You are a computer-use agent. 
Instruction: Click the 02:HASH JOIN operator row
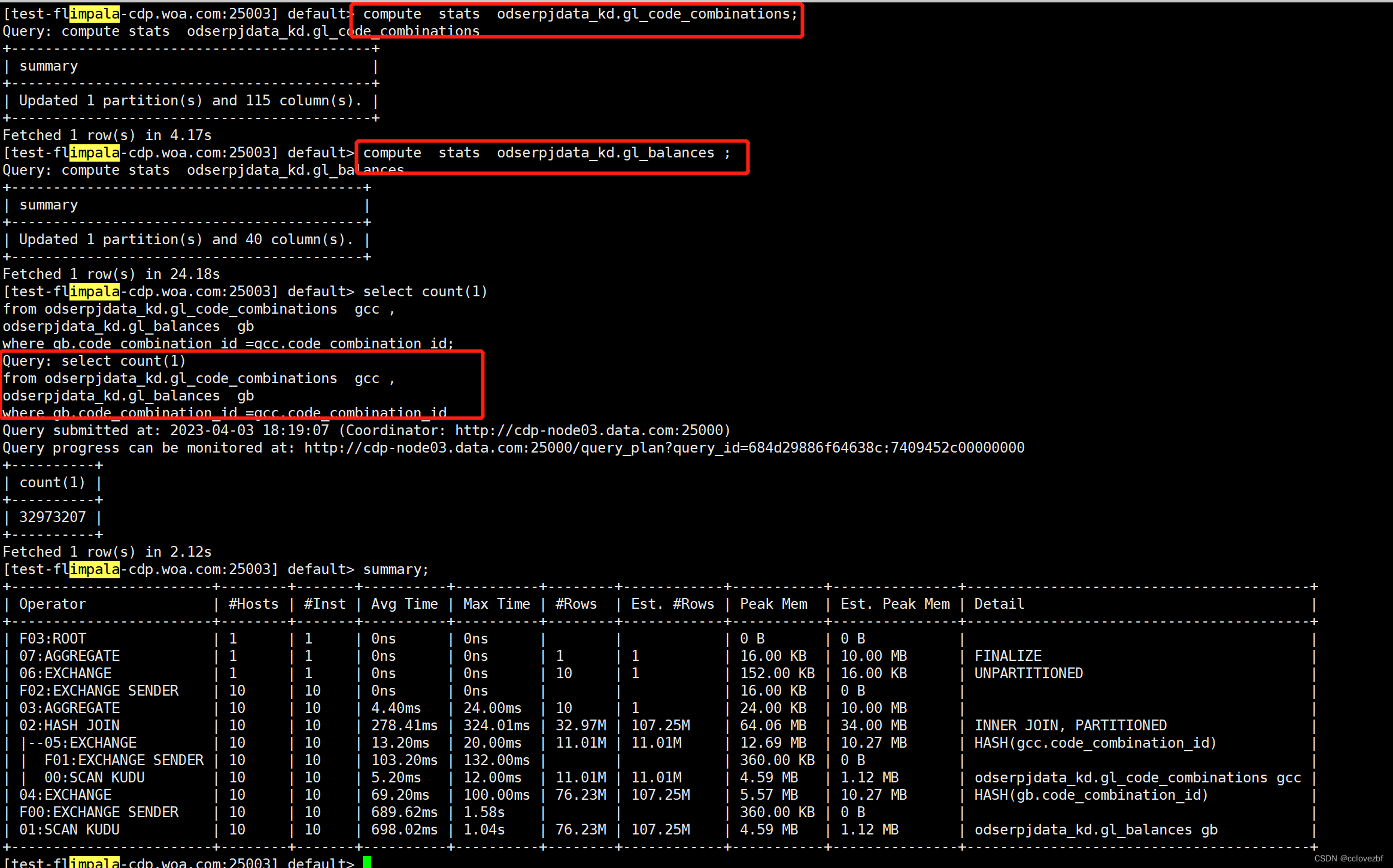point(69,726)
